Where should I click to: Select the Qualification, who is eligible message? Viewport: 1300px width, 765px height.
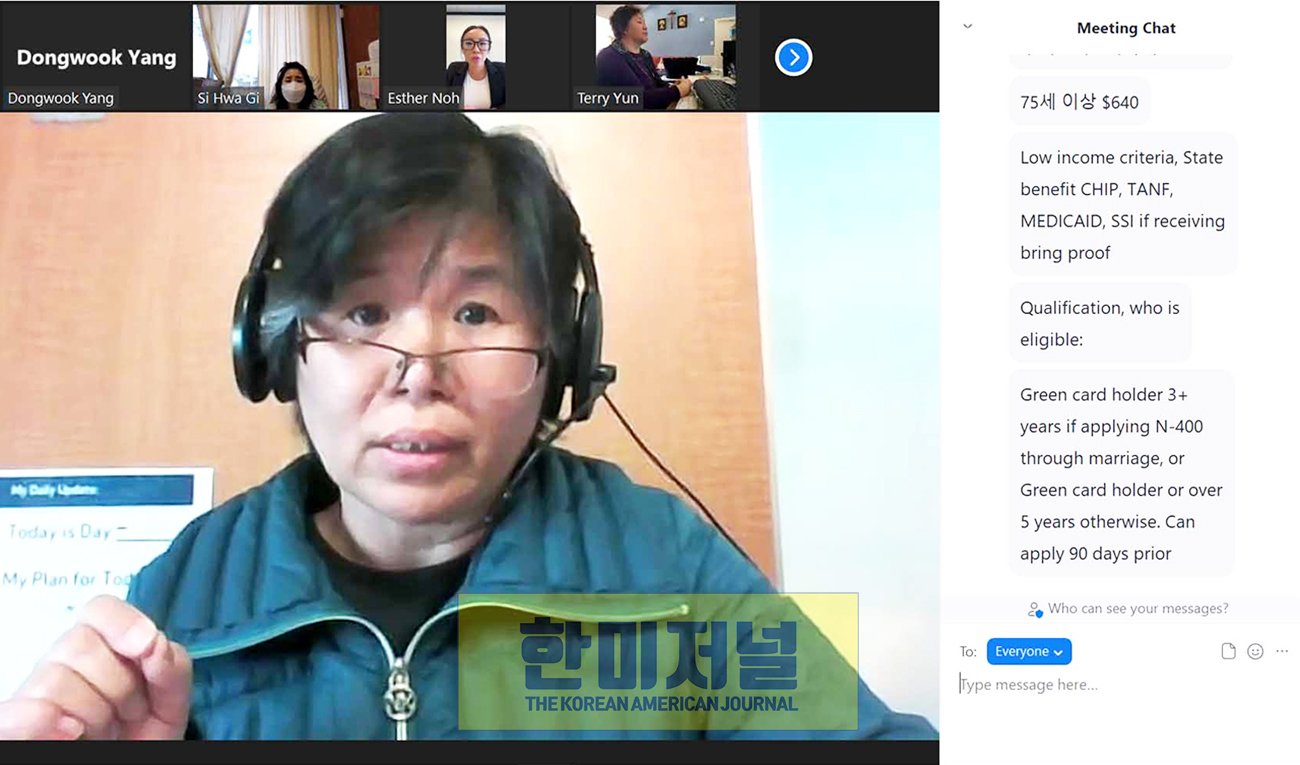click(x=1099, y=323)
